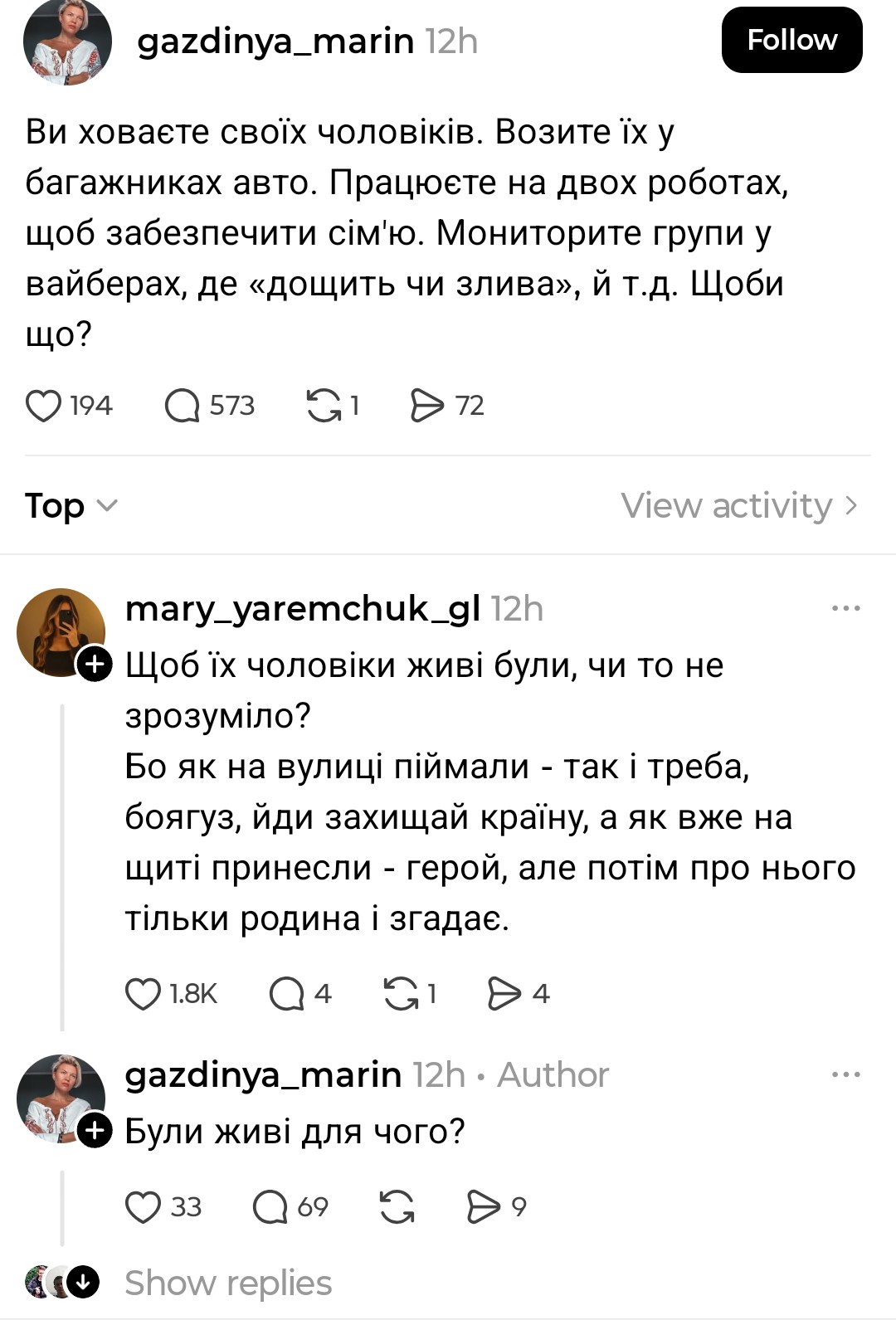Like the main post by gazdinya_marin
The image size is (896, 1320).
pos(44,406)
